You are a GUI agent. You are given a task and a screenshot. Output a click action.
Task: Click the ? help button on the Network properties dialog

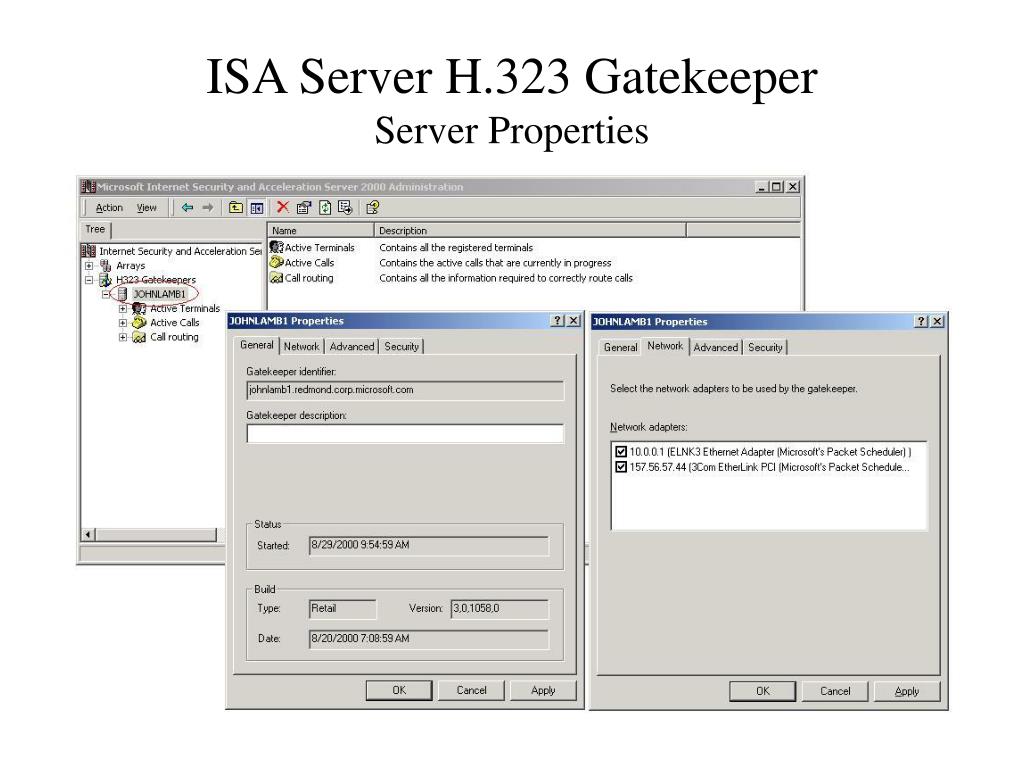(x=921, y=321)
